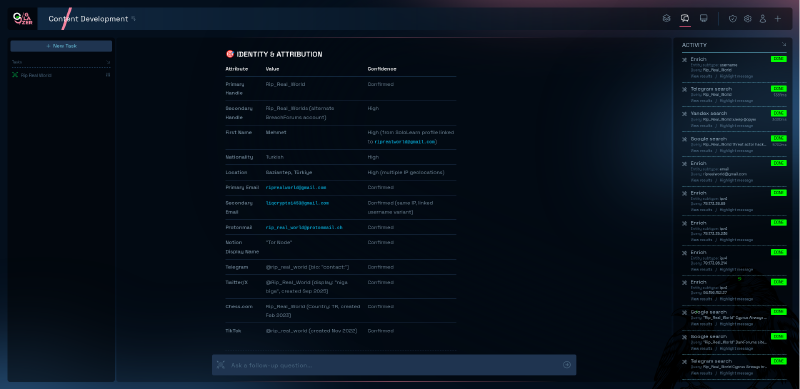The height and width of the screenshot is (389, 800).
Task: Focus the Ask a follow-up question field
Action: tap(394, 365)
